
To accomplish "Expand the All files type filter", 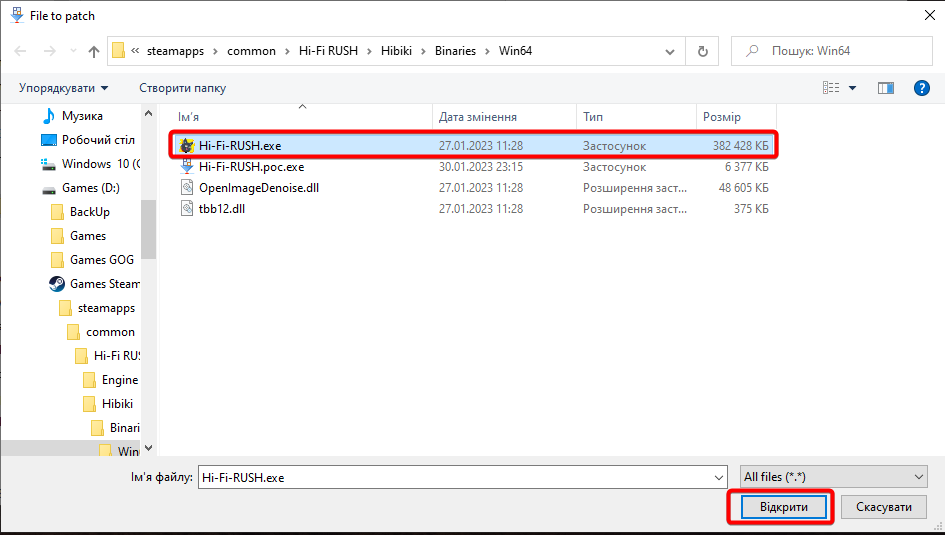I will tap(833, 478).
